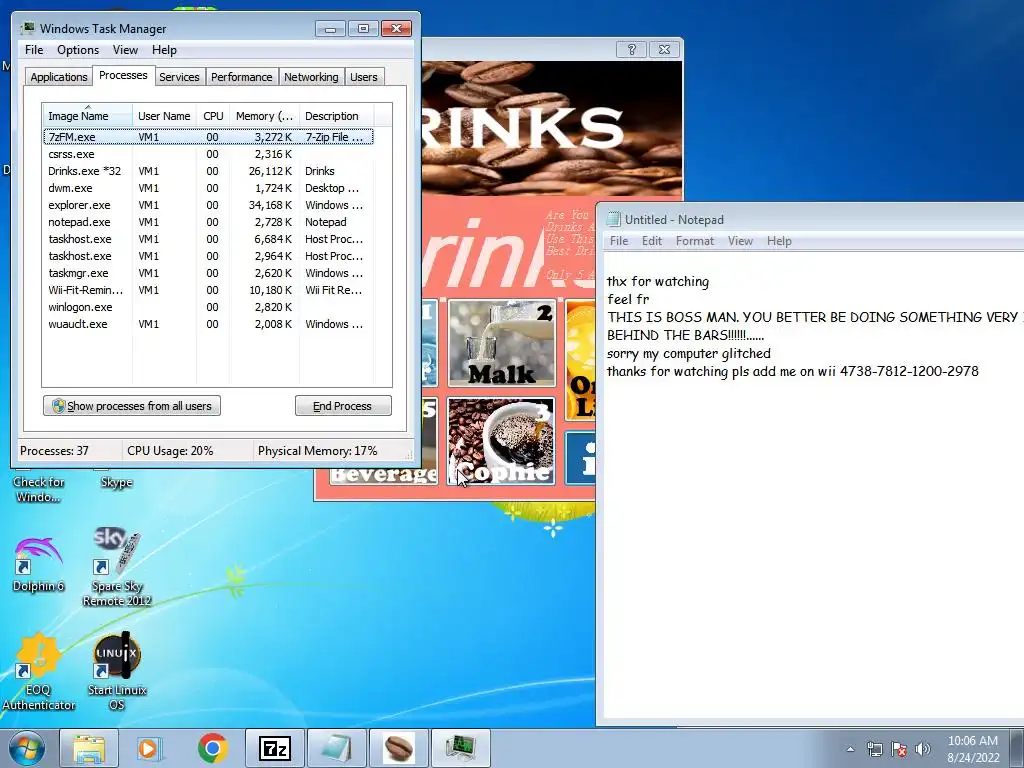Launch Windows Media Player from taskbar

[150, 748]
